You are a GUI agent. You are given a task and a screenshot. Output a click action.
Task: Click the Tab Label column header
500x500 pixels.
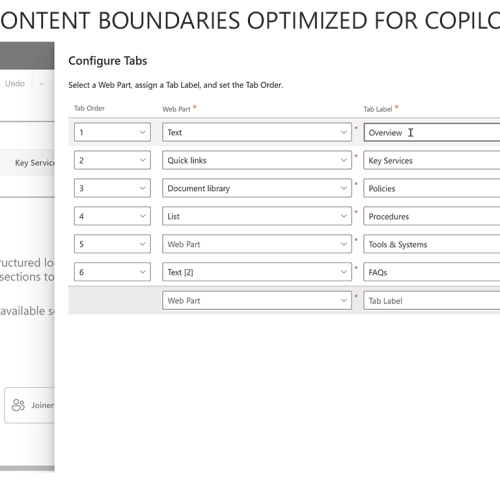click(378, 109)
